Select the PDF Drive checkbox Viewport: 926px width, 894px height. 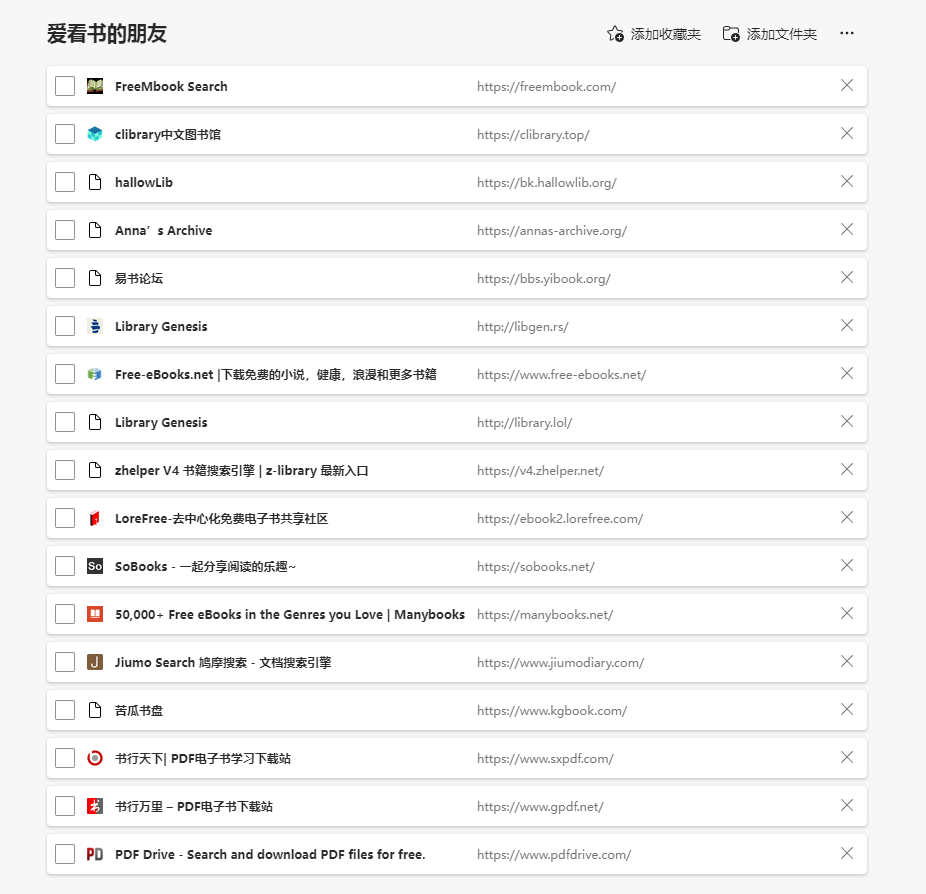65,854
